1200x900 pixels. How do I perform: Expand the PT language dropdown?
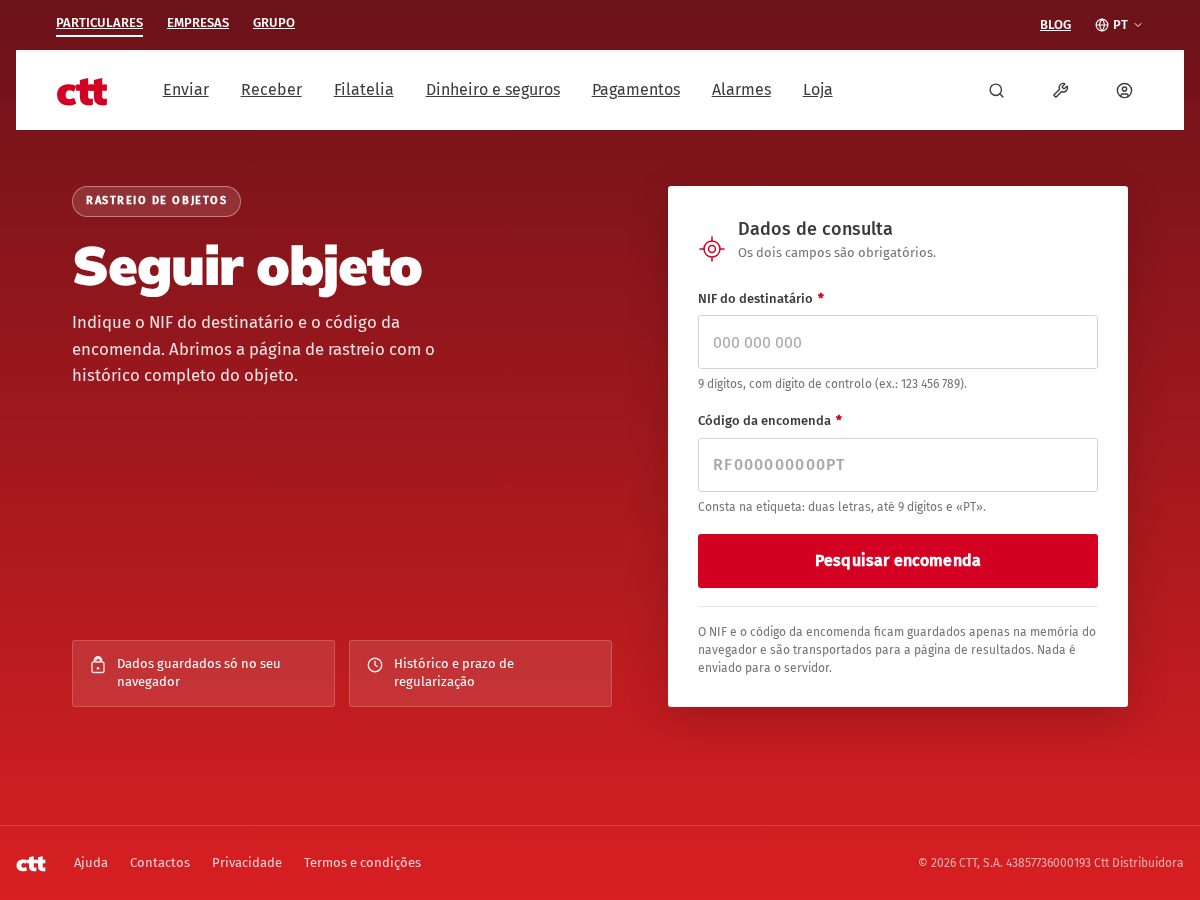[1119, 25]
